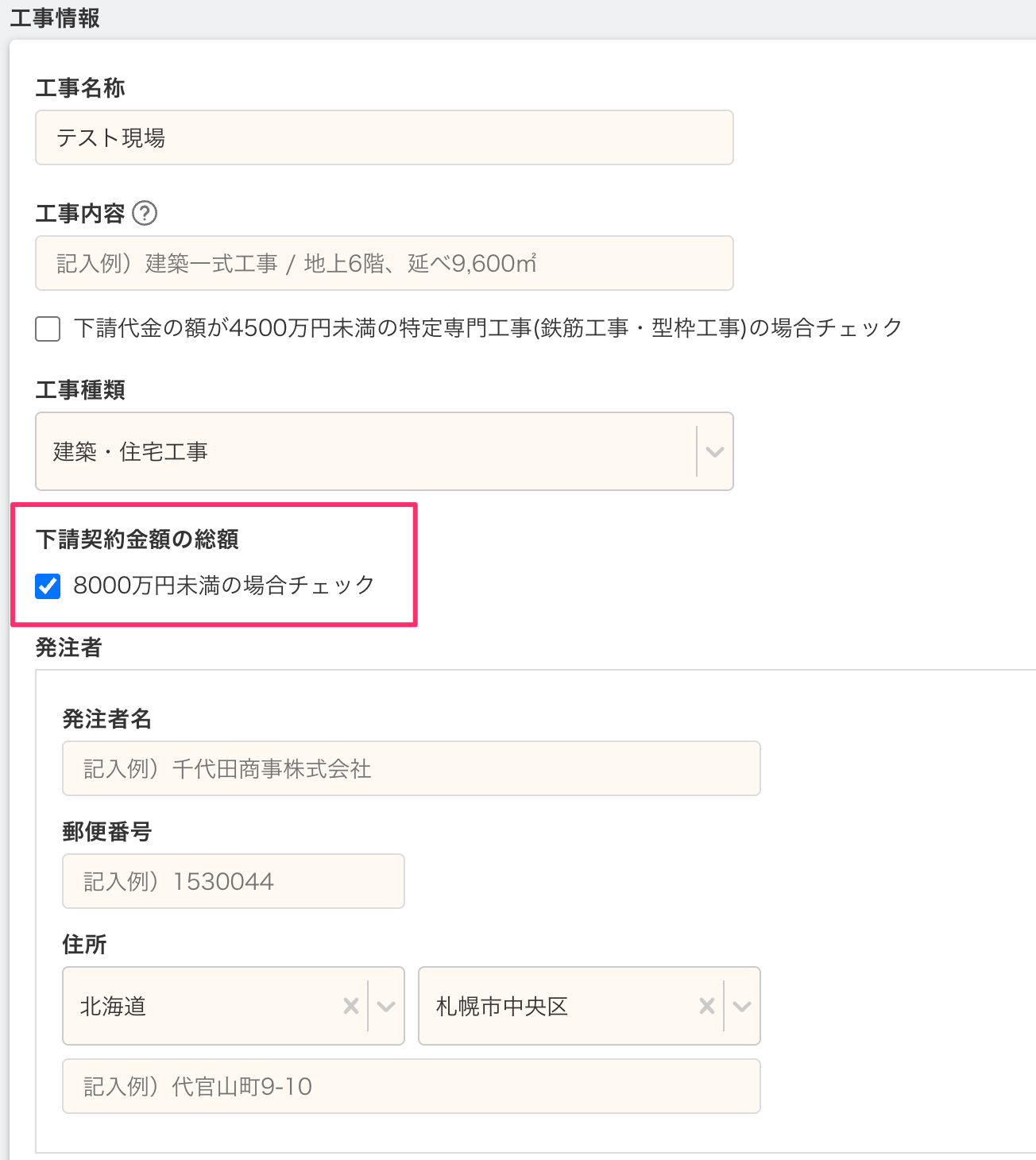Uncheck the 8000万円未満の場合チェック checkbox
Viewport: 1036px width, 1160px height.
(x=48, y=586)
